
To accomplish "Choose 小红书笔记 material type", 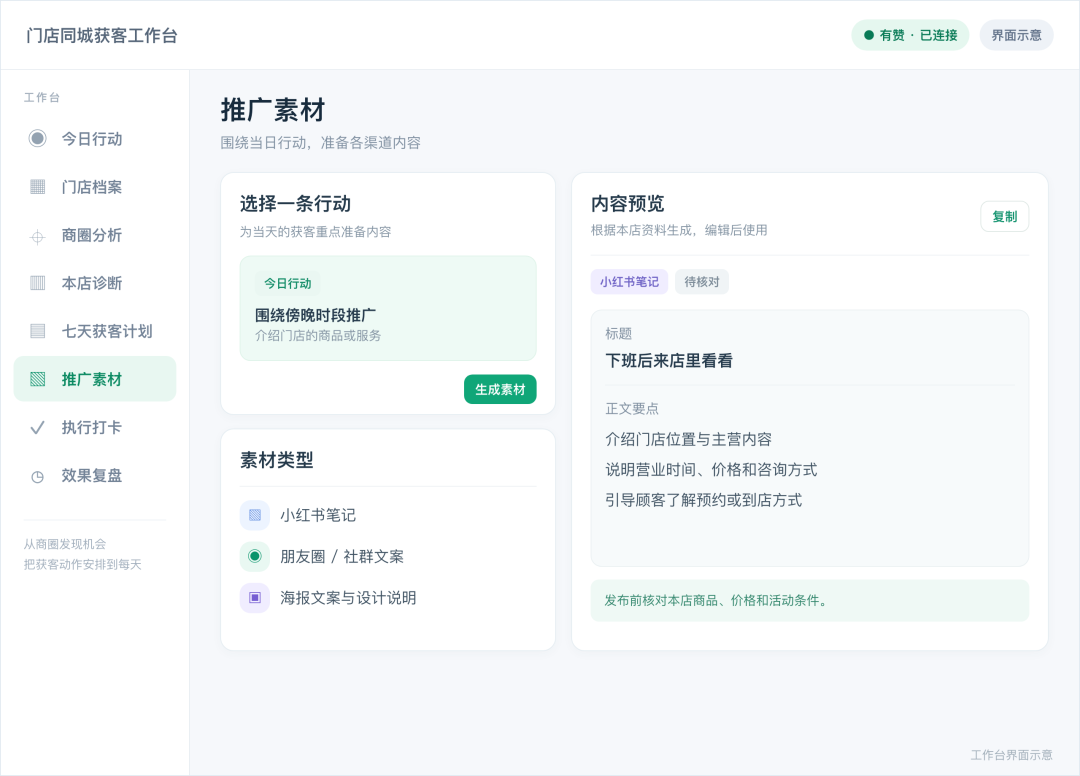I will [x=388, y=515].
